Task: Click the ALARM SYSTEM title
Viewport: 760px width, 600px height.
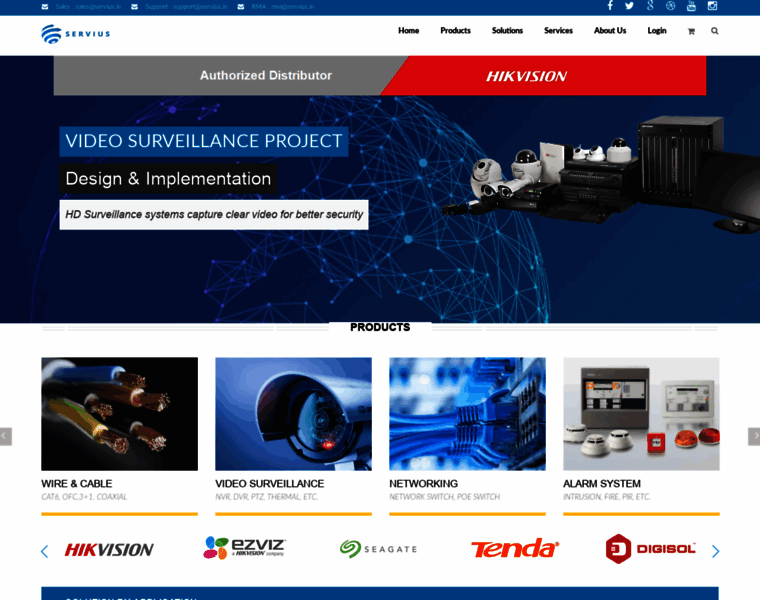Action: point(602,484)
